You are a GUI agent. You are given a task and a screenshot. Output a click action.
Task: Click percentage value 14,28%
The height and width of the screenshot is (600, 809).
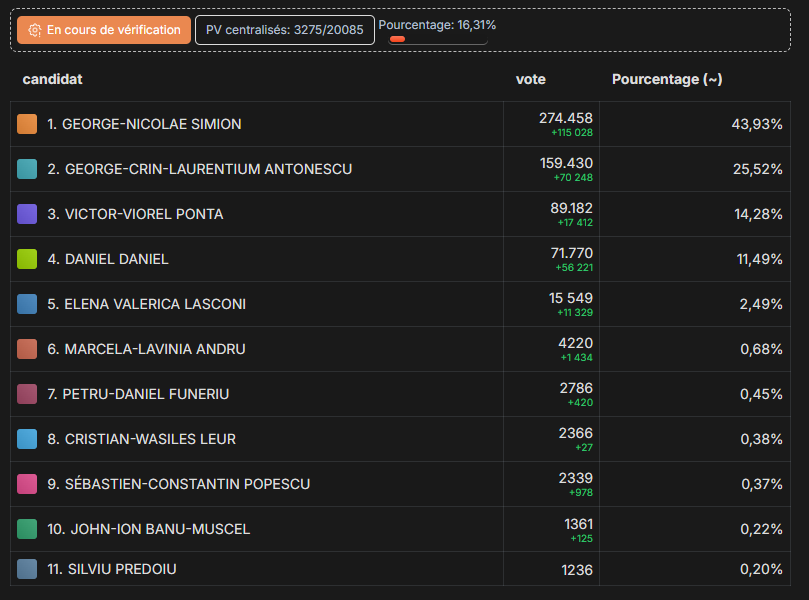758,214
